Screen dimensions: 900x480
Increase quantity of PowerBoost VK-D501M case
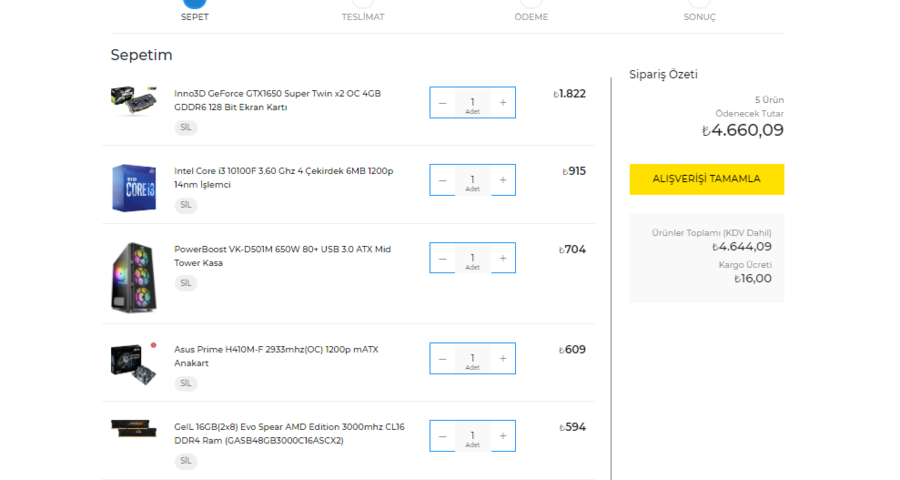pos(503,258)
